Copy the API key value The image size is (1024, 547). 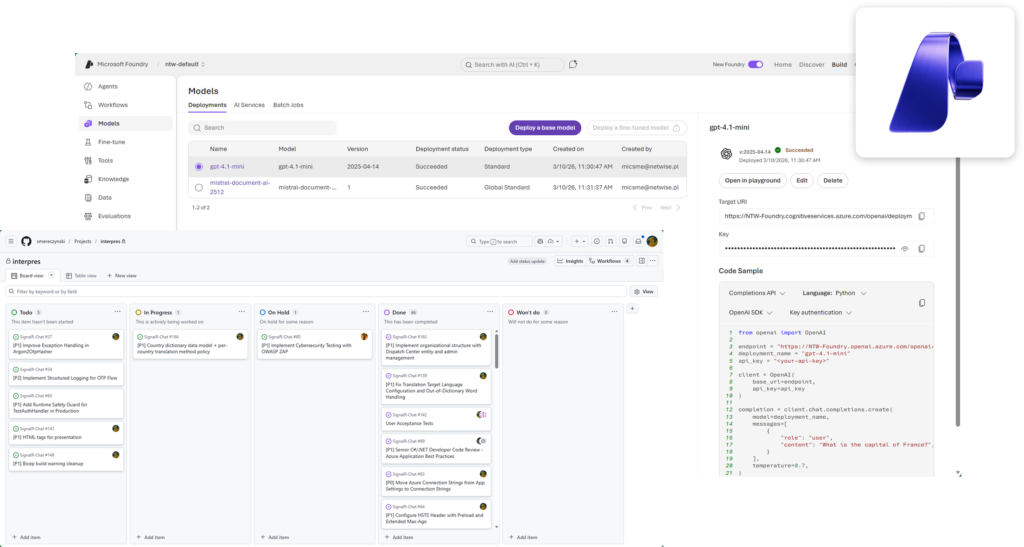[921, 248]
